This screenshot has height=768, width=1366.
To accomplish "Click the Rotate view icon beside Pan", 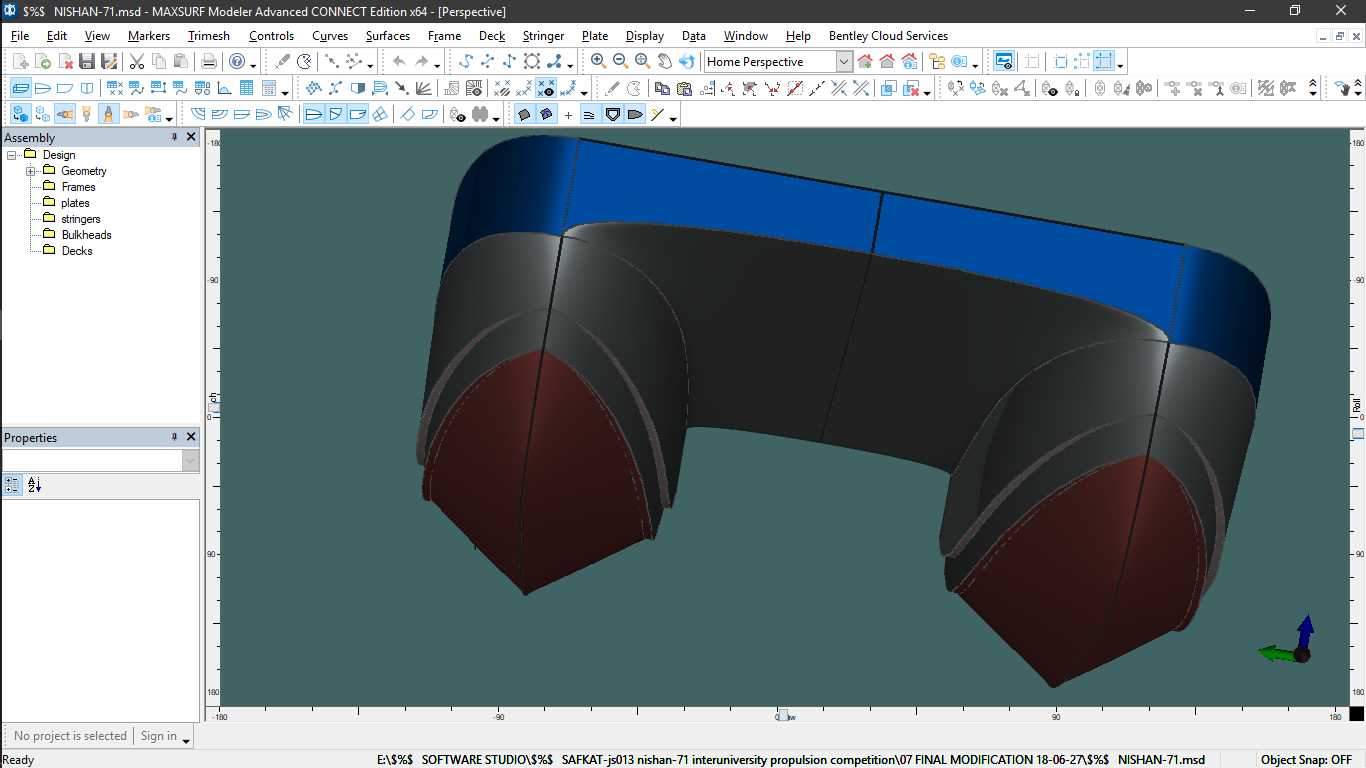I will tap(687, 62).
